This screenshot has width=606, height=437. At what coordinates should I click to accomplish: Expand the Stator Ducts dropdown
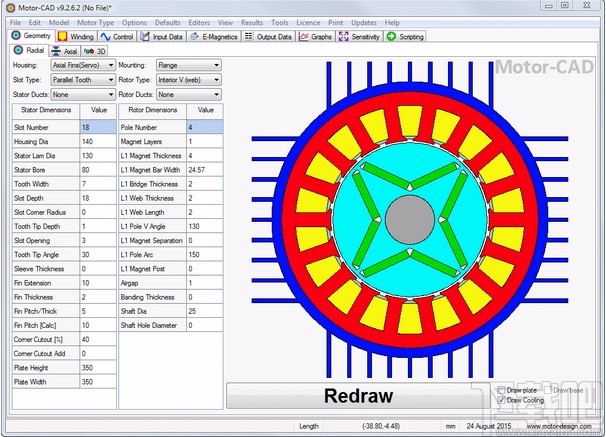coord(83,94)
